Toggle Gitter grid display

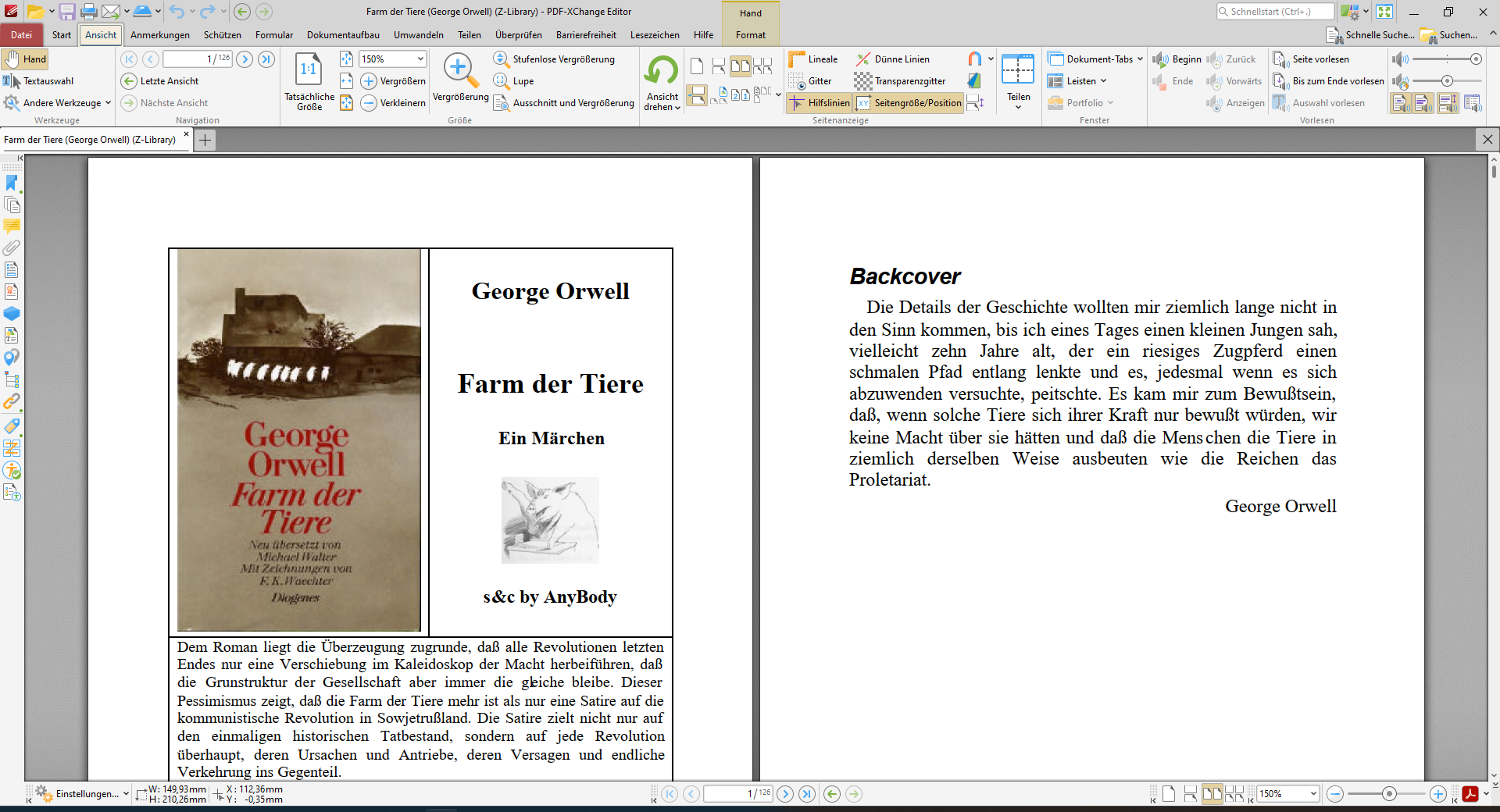810,81
